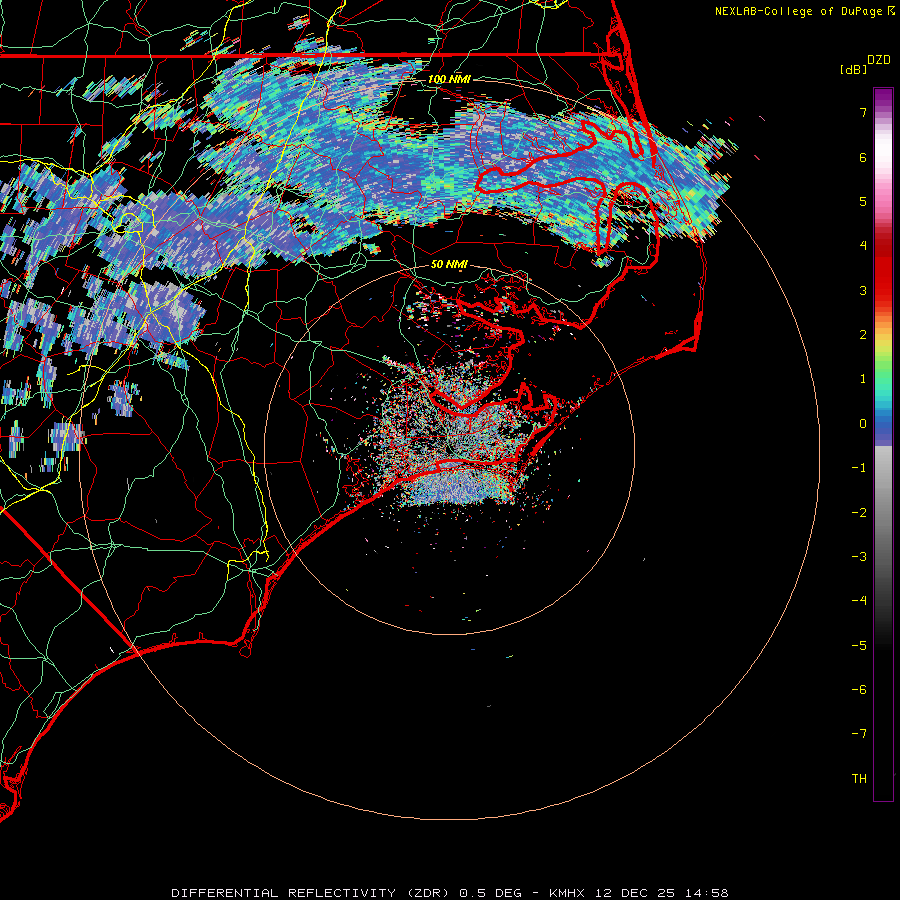The image size is (900, 900).
Task: Click the 7 value on the color scale
Action: coord(863,112)
